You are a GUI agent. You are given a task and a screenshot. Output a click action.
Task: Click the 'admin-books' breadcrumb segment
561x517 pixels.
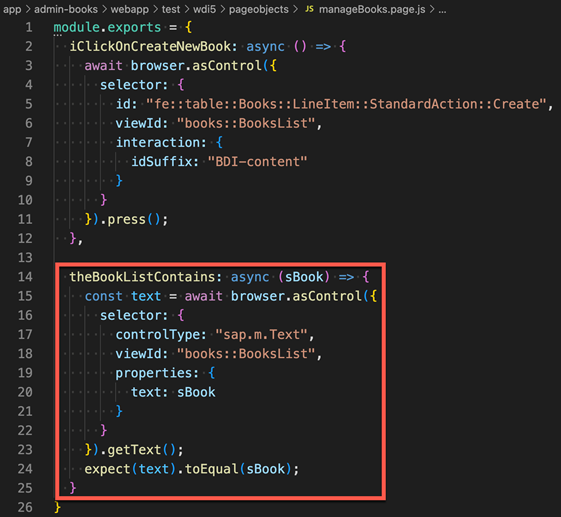(x=66, y=9)
